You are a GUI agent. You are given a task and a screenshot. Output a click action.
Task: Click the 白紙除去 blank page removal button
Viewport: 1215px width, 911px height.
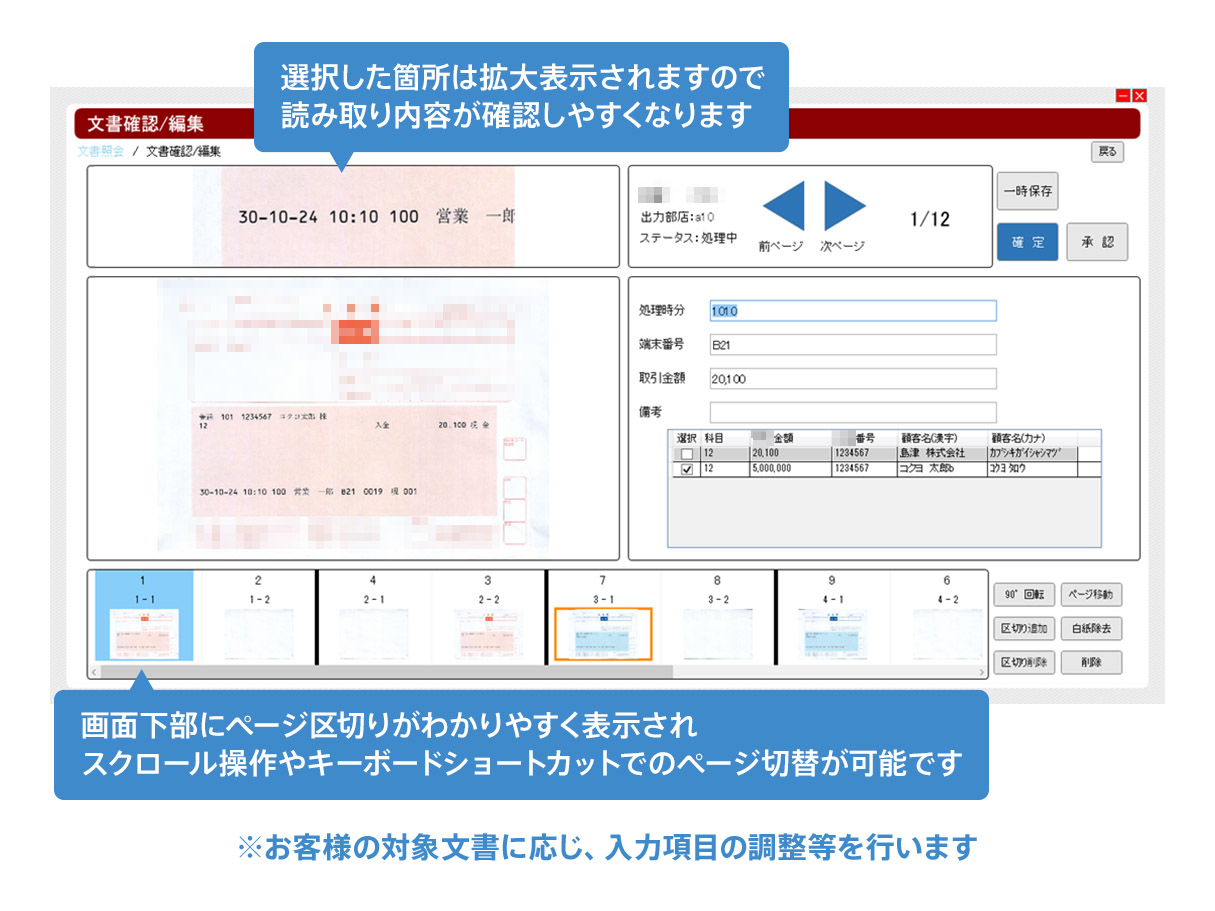[x=1091, y=629]
